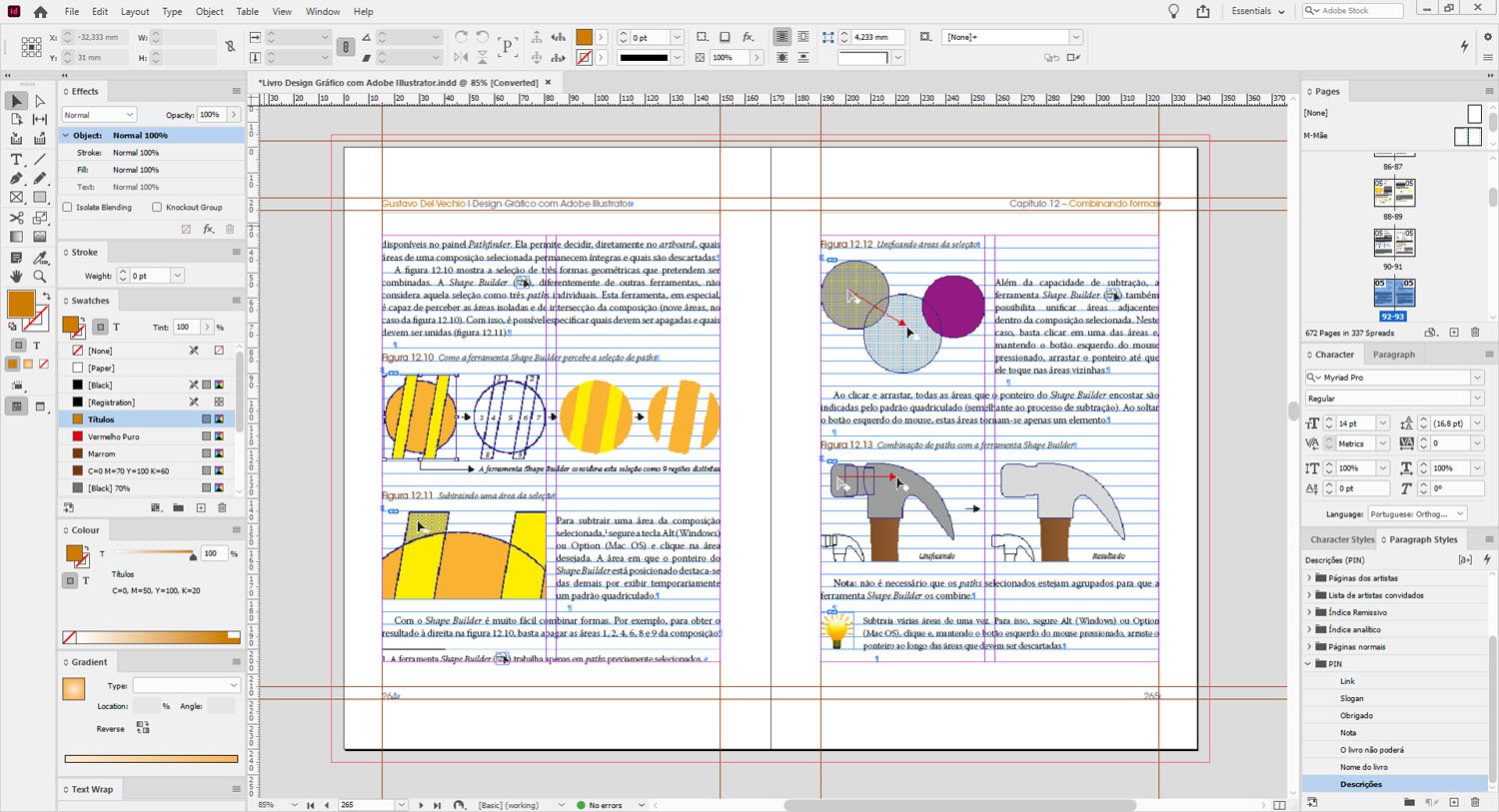Expand the Índice analítico style group
The image size is (1499, 812).
[1309, 629]
